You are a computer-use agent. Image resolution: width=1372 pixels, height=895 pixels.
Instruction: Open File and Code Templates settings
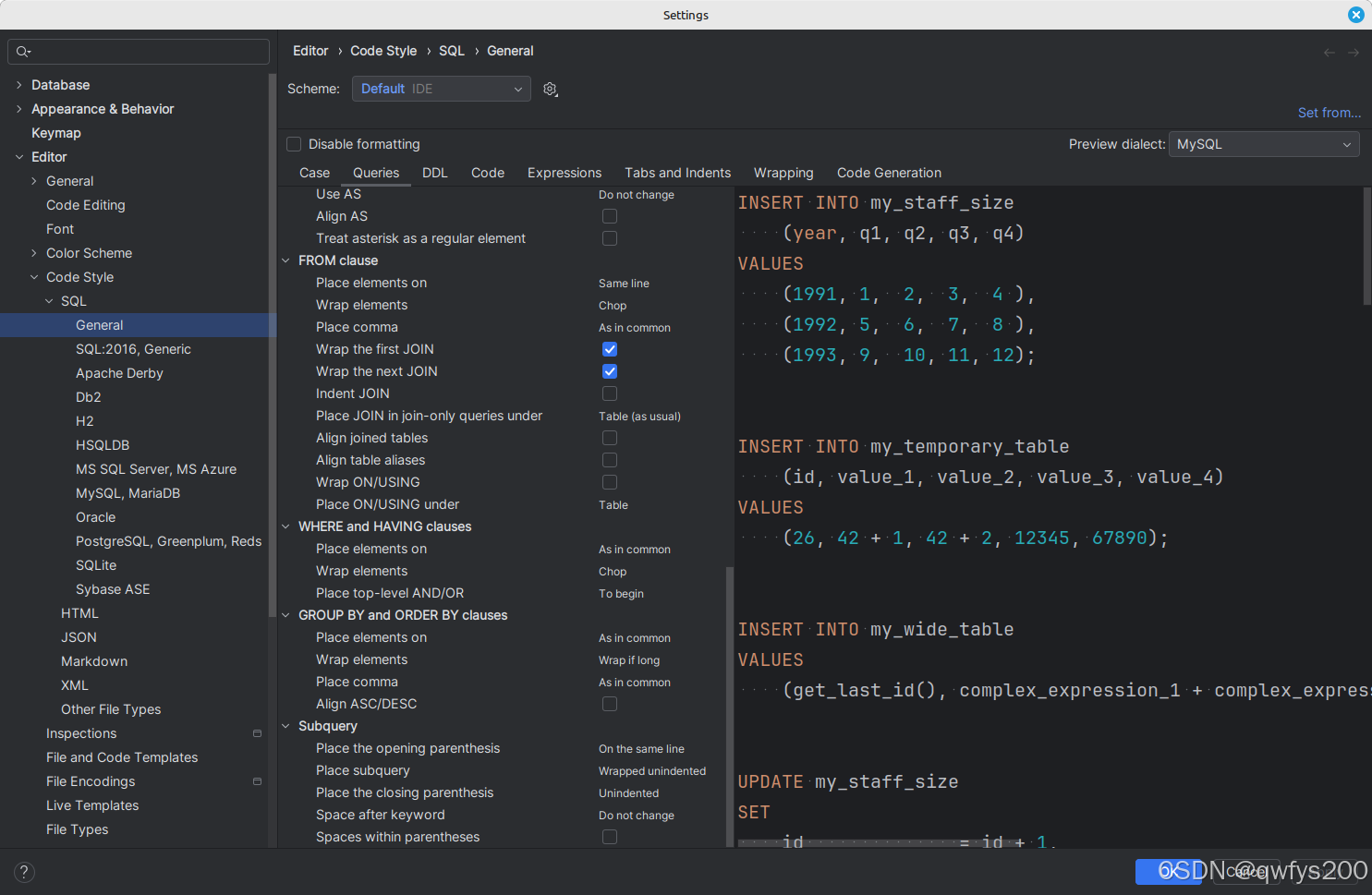122,757
